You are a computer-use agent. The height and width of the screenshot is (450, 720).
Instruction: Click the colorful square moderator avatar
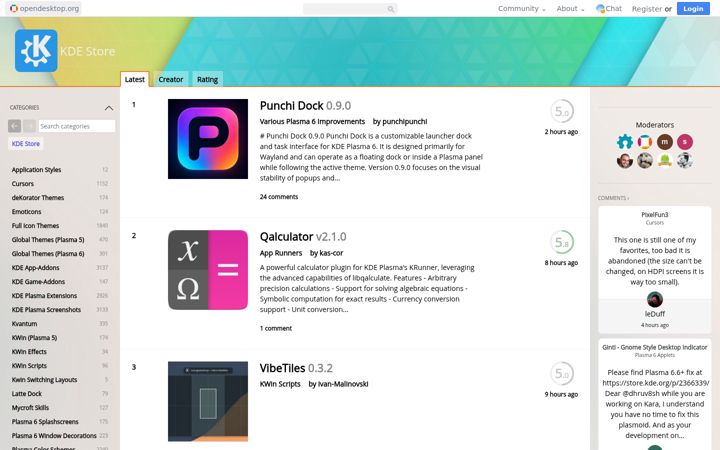point(645,142)
